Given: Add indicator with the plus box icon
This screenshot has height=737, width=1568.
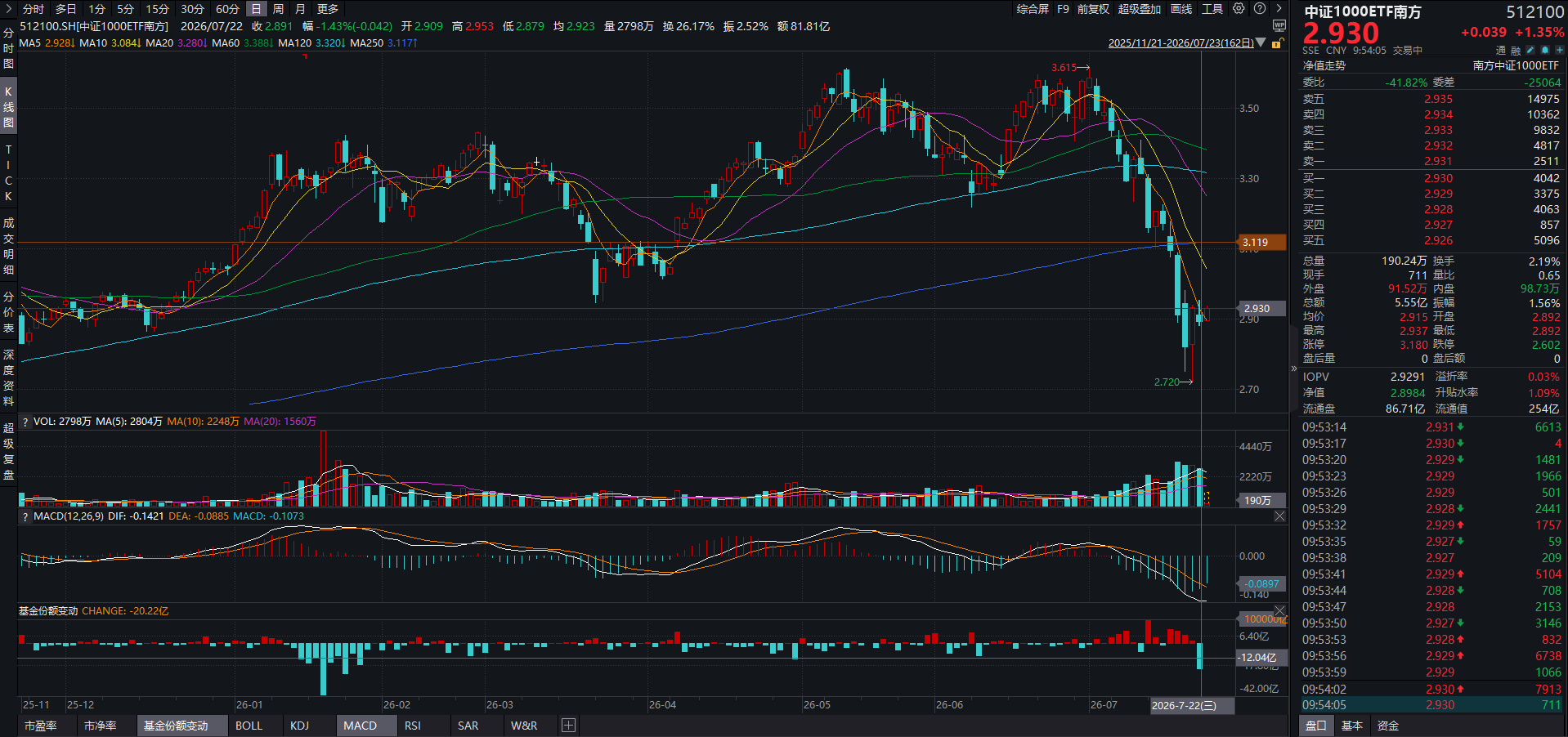Looking at the screenshot, I should point(569,726).
